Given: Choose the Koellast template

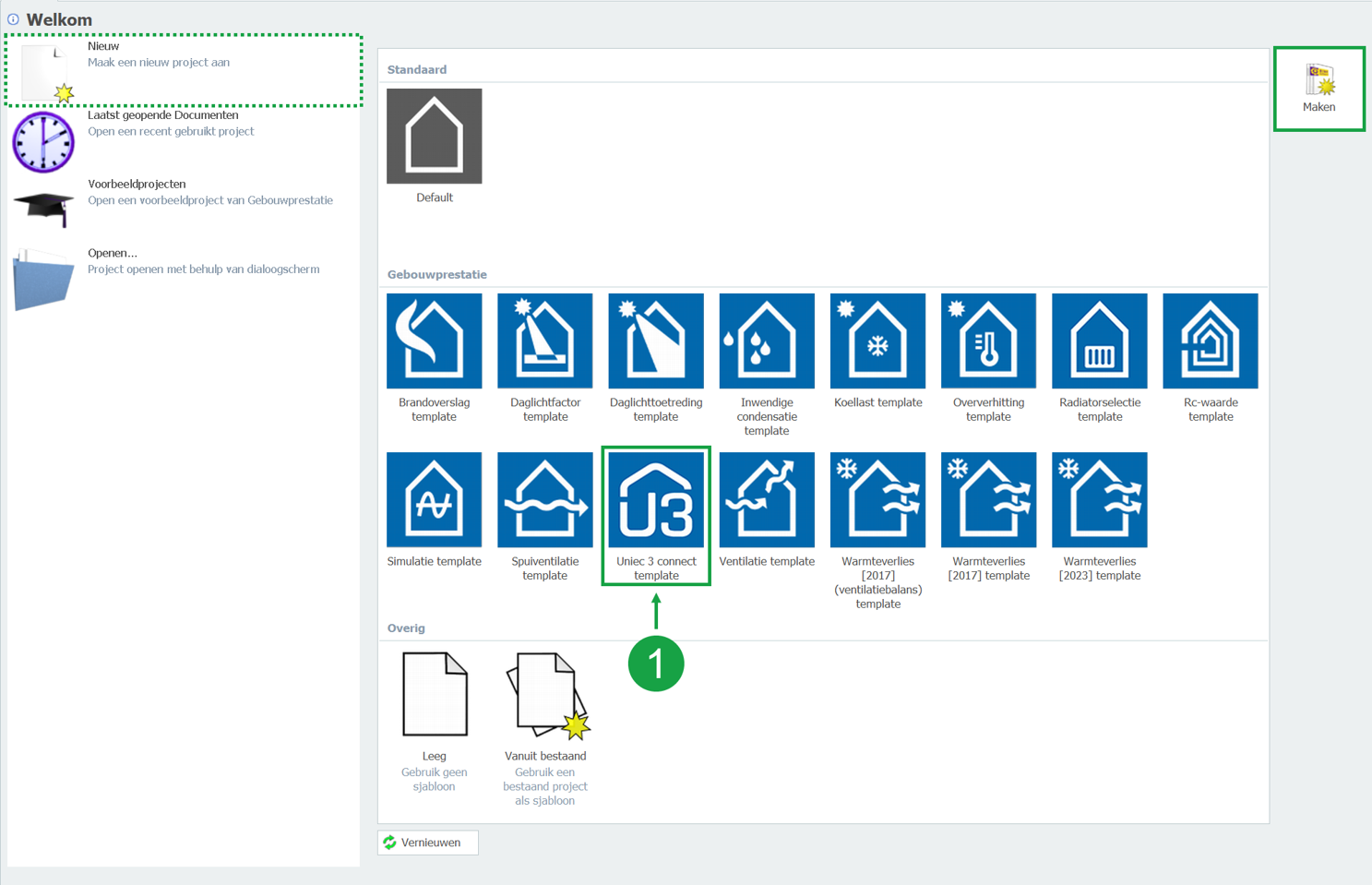Looking at the screenshot, I should tap(877, 341).
